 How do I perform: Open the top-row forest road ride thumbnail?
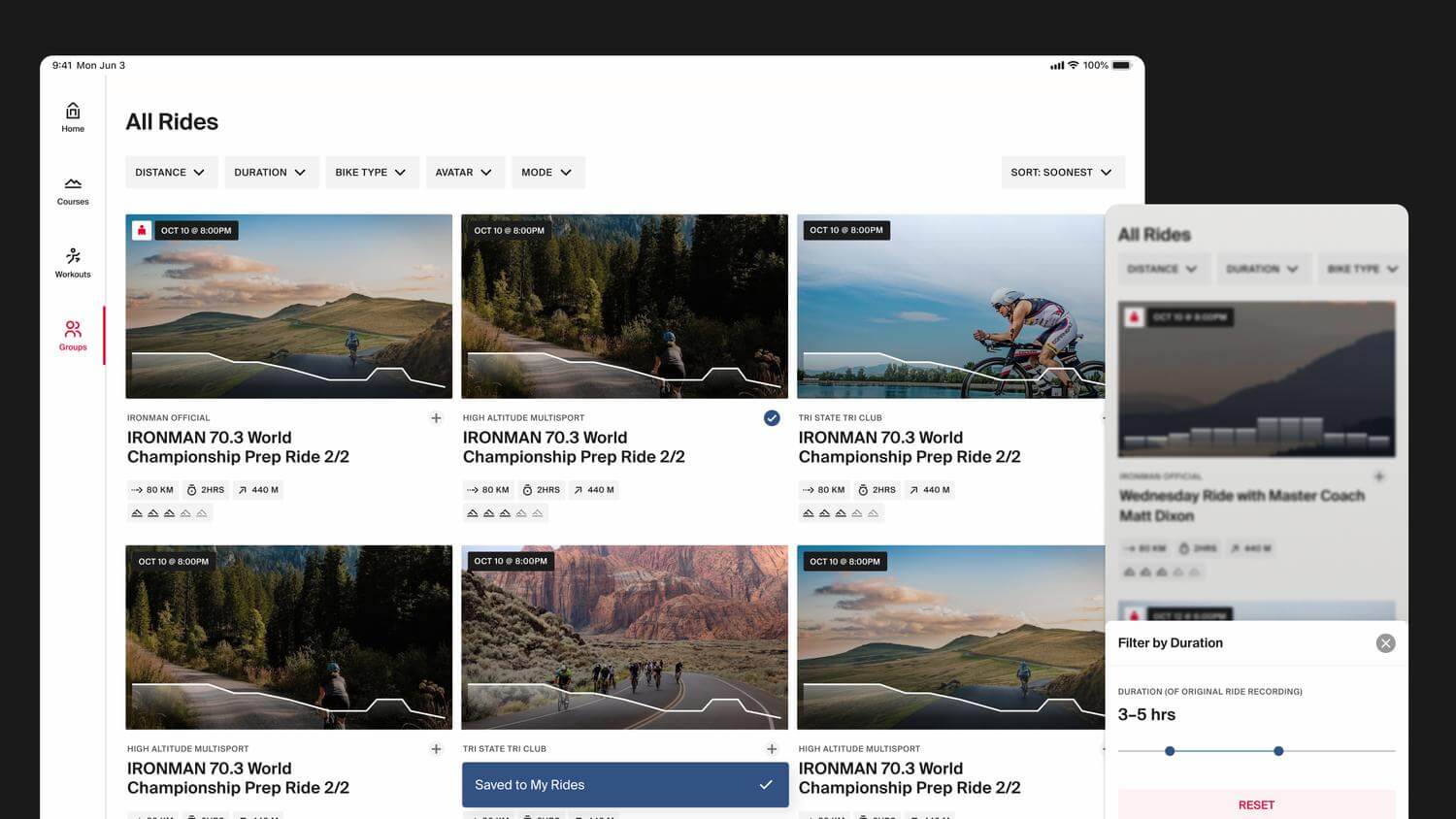click(625, 307)
